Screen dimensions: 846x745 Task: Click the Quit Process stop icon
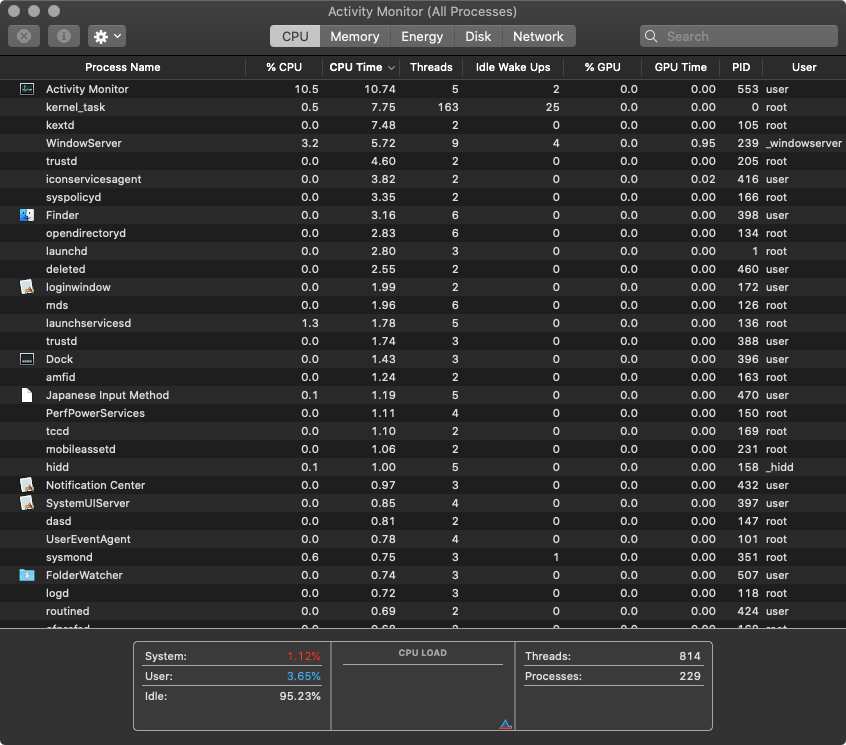(x=24, y=36)
